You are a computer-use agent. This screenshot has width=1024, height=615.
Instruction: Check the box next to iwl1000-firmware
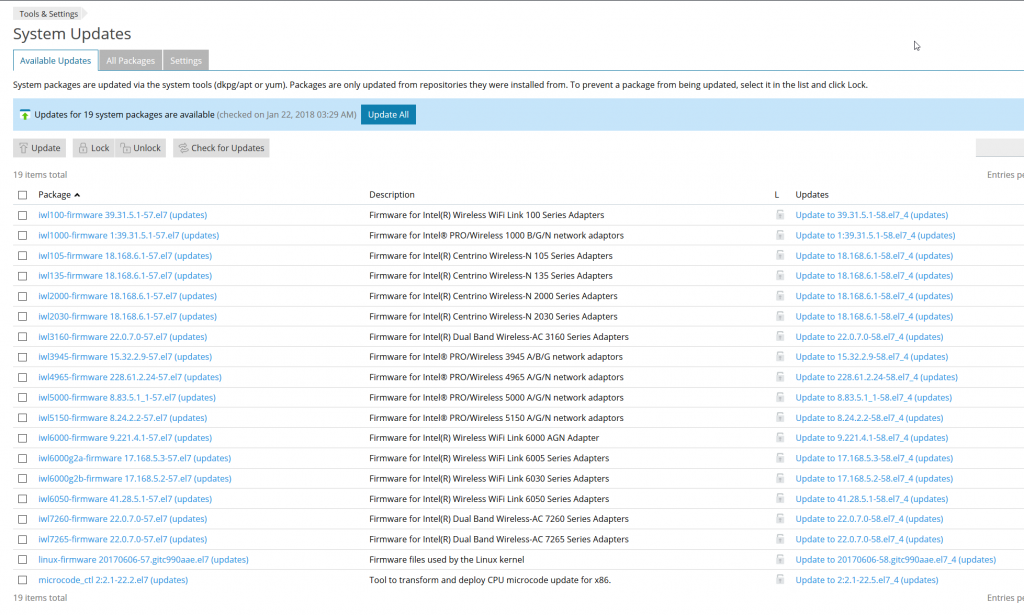point(22,235)
